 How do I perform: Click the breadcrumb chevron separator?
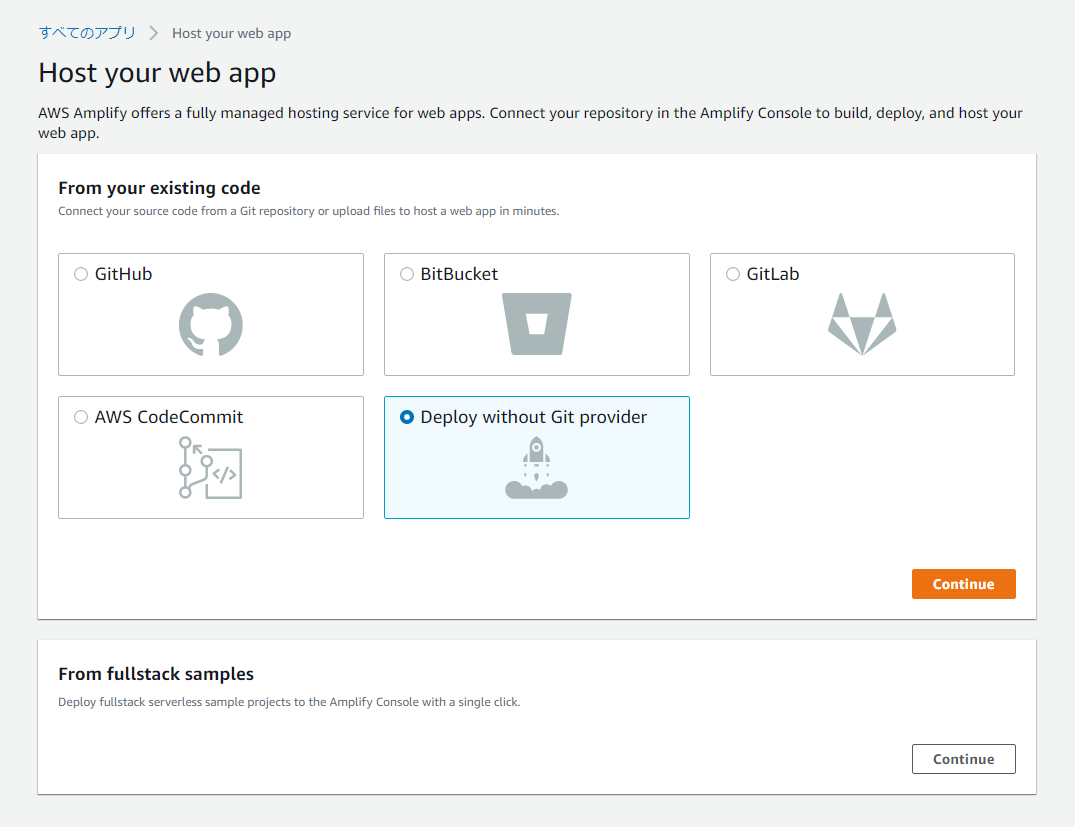tap(154, 33)
